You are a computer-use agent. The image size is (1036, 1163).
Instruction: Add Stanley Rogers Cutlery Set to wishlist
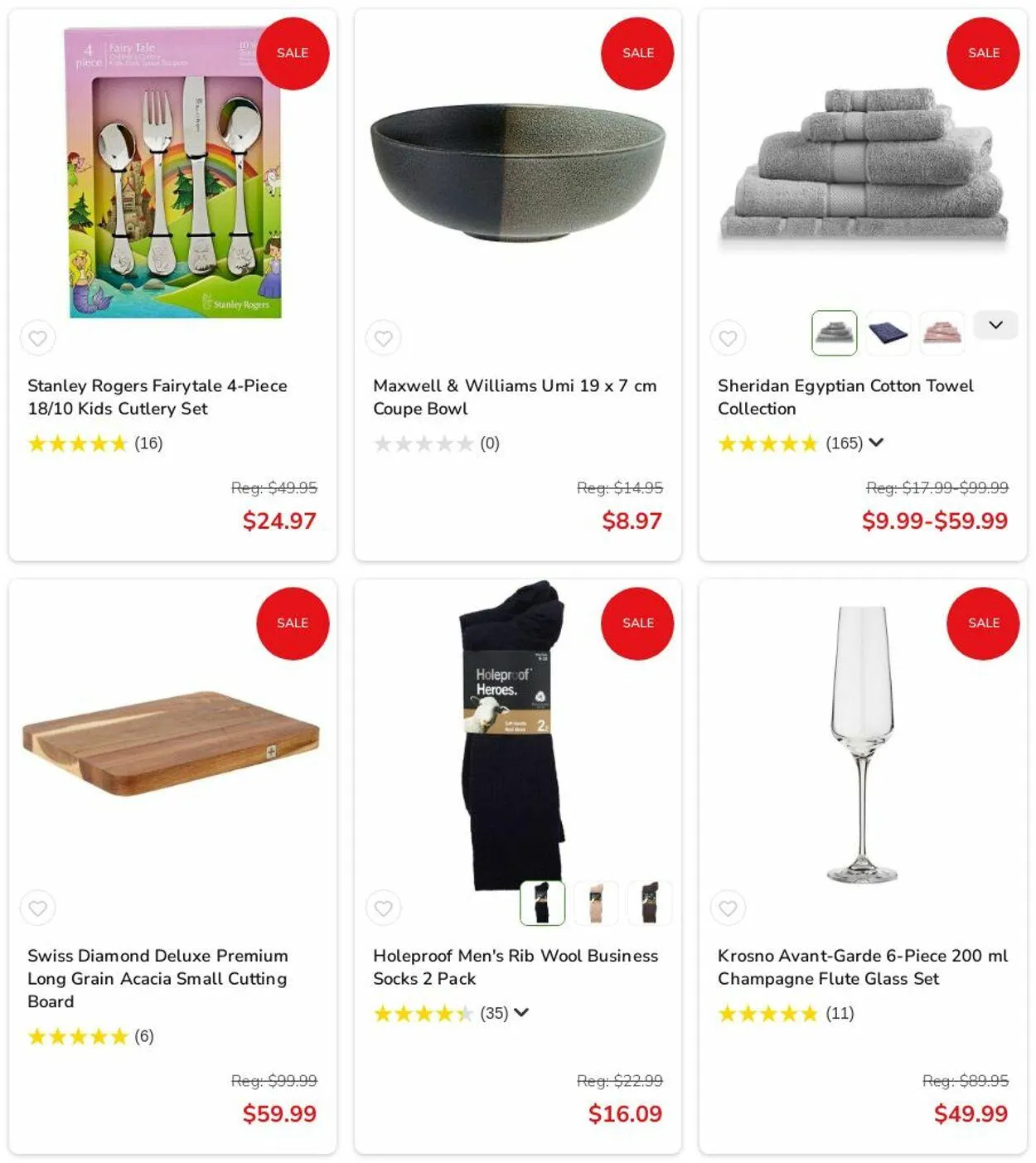tap(38, 338)
